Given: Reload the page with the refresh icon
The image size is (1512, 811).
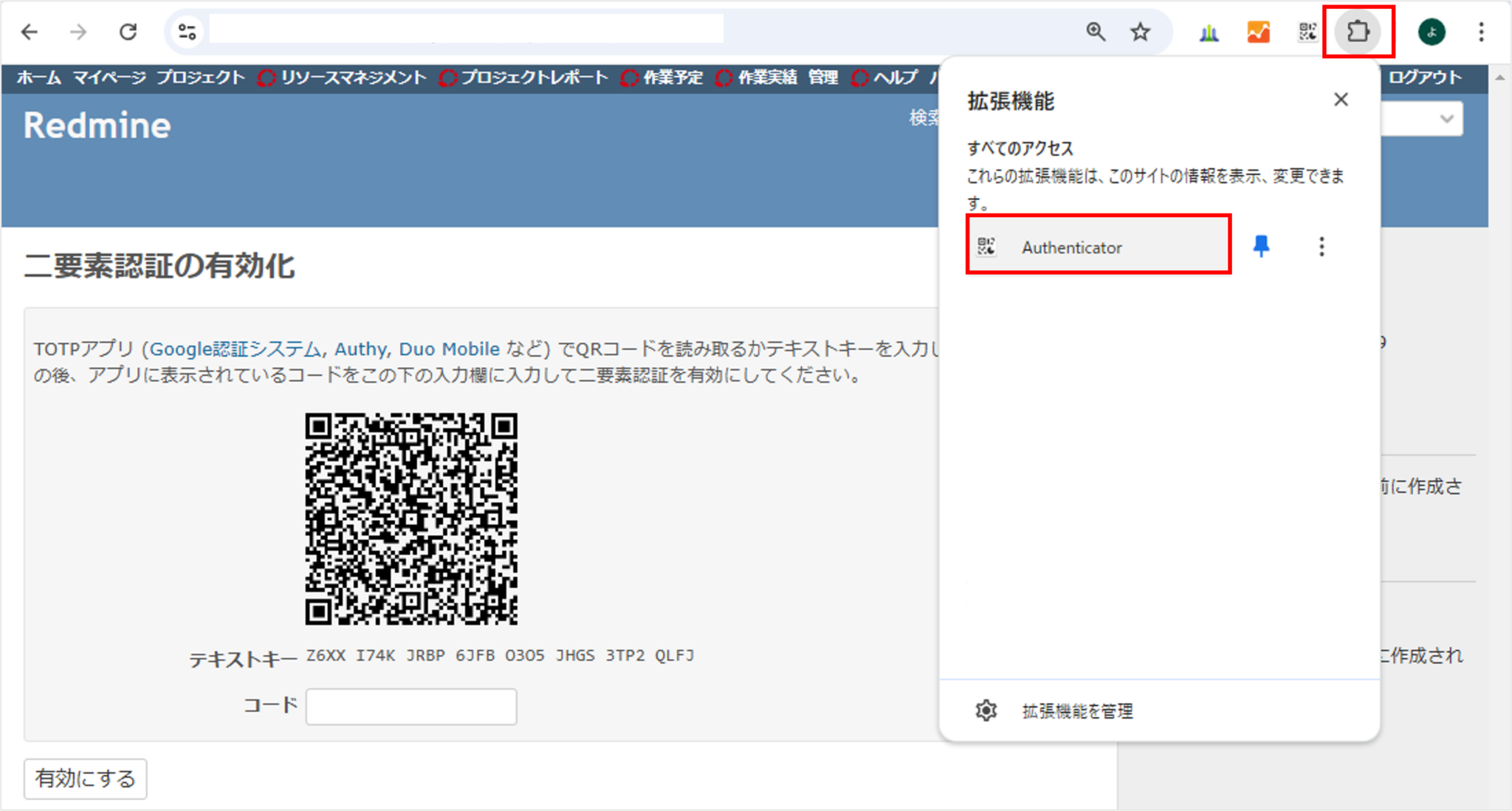Looking at the screenshot, I should (x=128, y=31).
